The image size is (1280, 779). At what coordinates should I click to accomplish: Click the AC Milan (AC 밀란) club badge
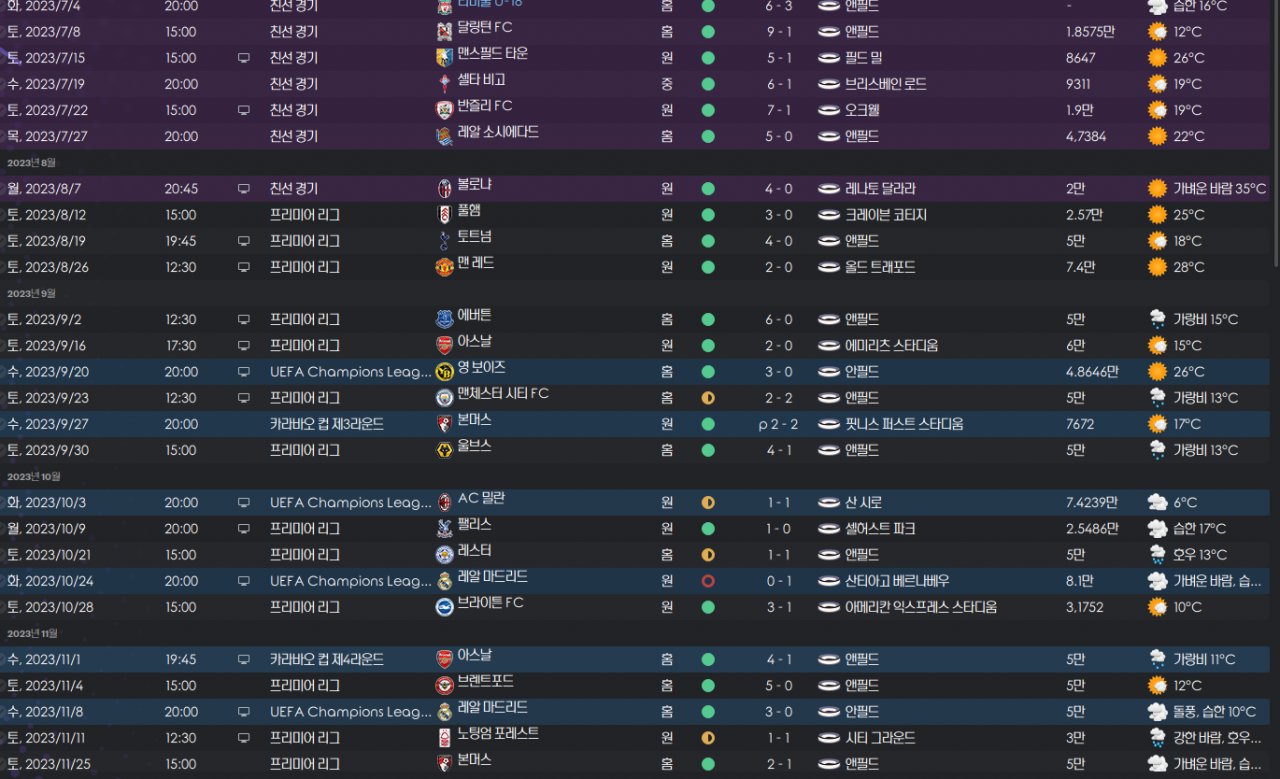coord(444,502)
